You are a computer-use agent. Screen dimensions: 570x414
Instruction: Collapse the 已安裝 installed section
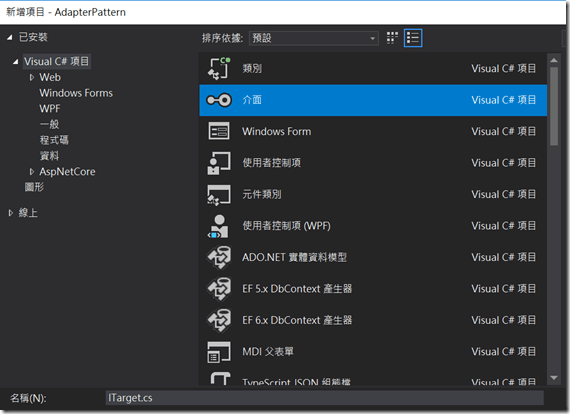(x=10, y=37)
